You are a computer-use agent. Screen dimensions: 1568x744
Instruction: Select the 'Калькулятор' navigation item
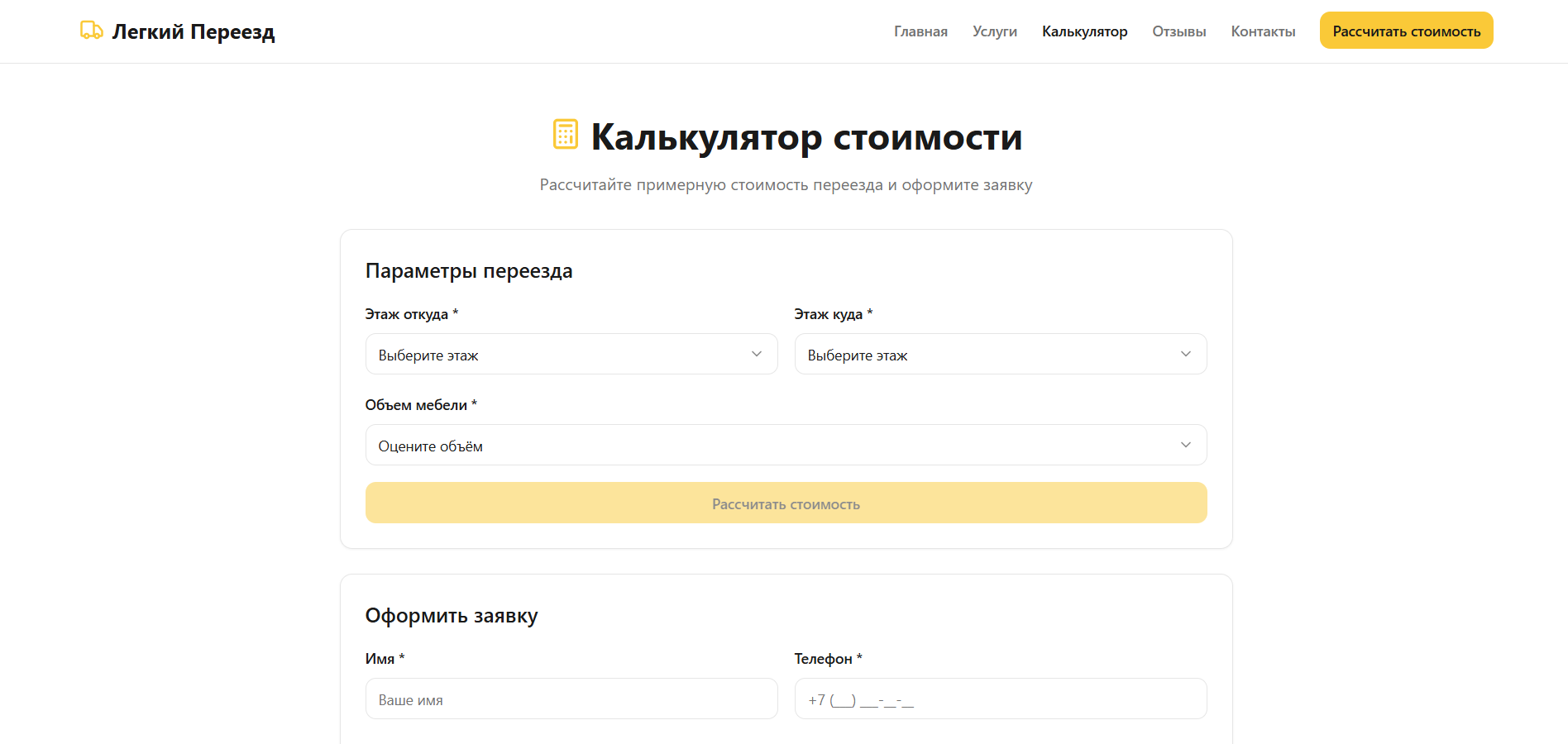1084,31
